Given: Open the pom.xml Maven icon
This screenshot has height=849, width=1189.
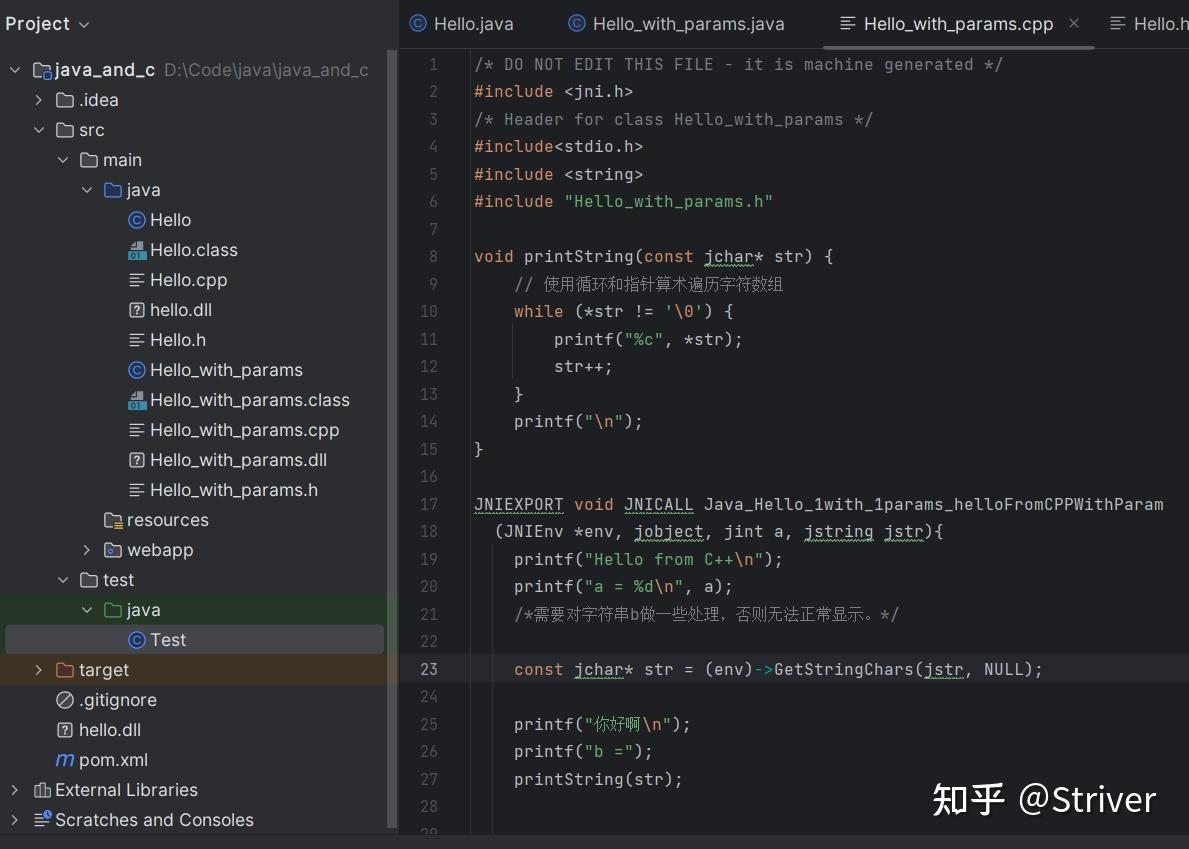Looking at the screenshot, I should (x=64, y=760).
